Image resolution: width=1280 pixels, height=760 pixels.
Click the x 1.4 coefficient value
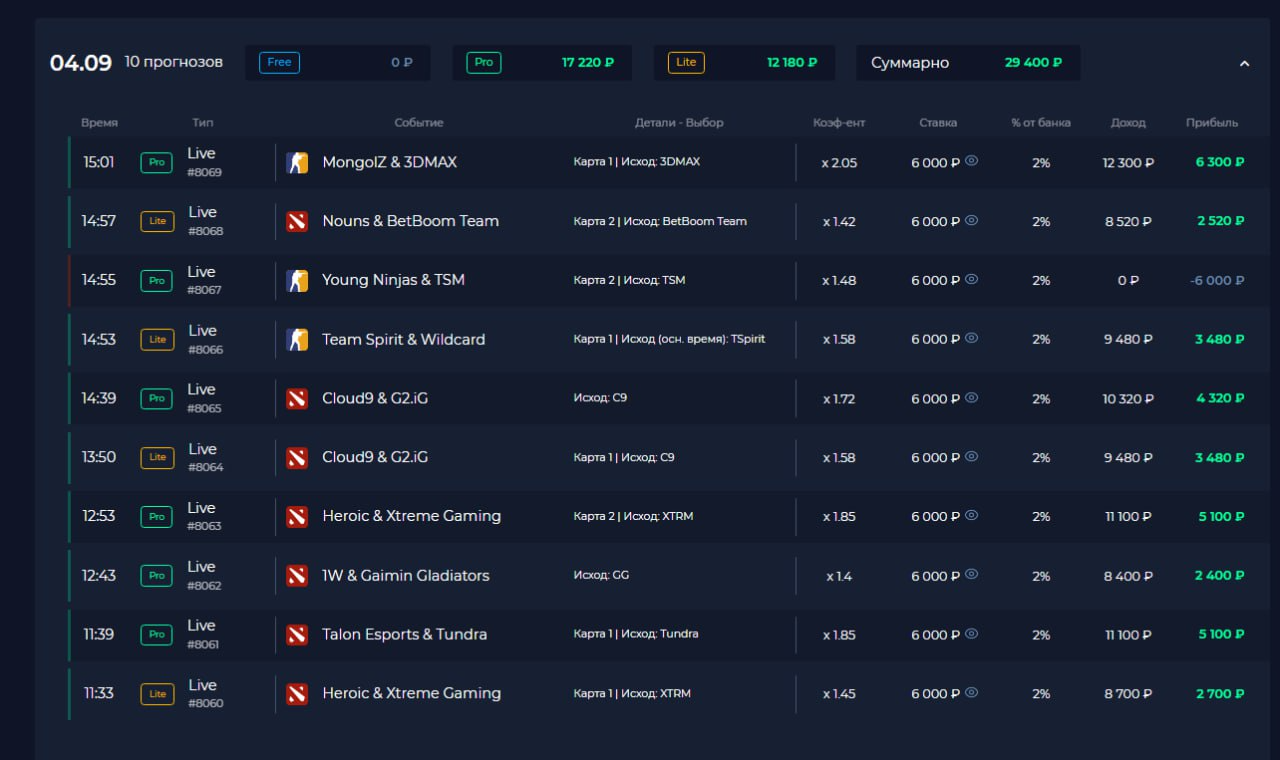(839, 576)
